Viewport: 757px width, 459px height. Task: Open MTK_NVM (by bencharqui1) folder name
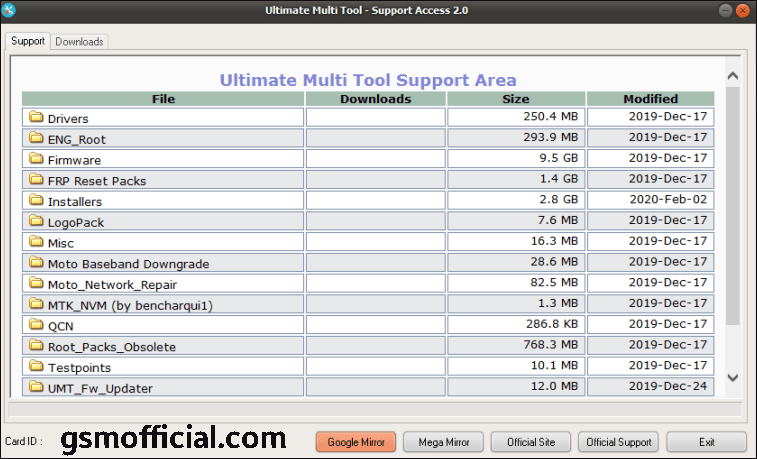(x=130, y=306)
